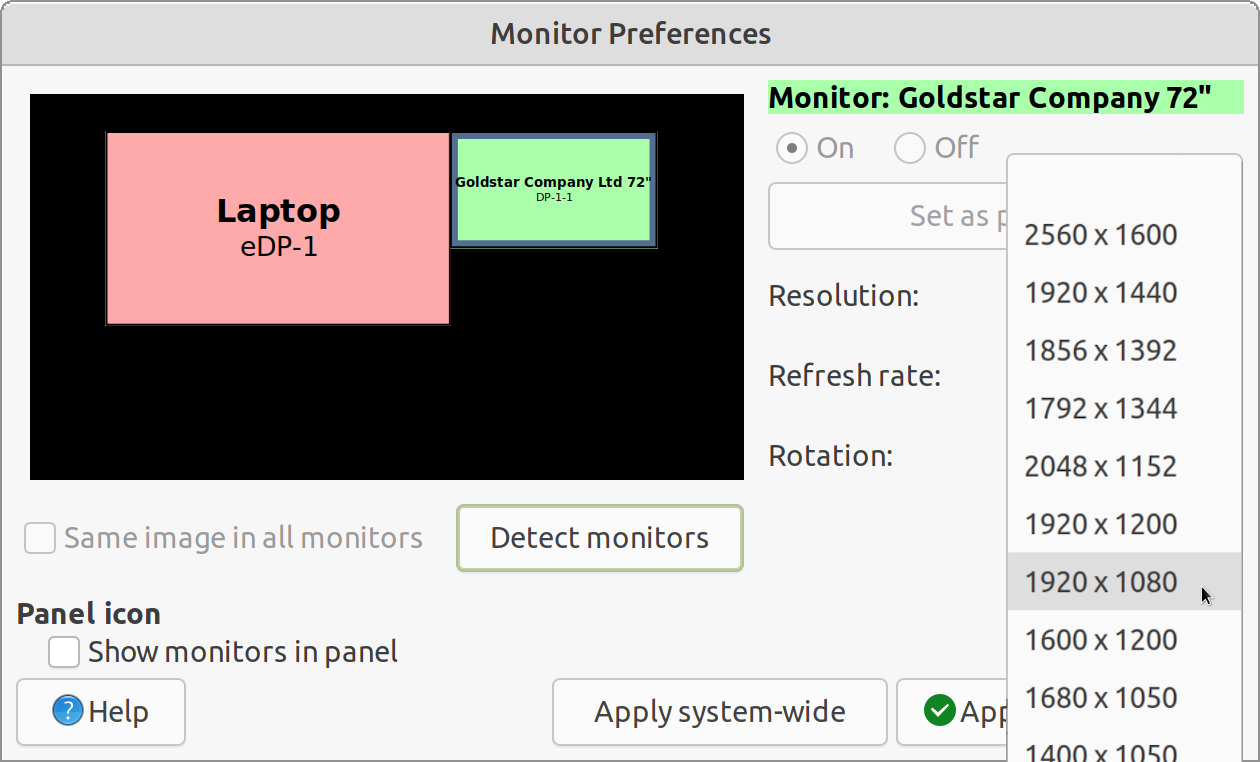Viewport: 1260px width, 762px height.
Task: Select the Laptop eDP-1 monitor thumbnail
Action: [277, 228]
